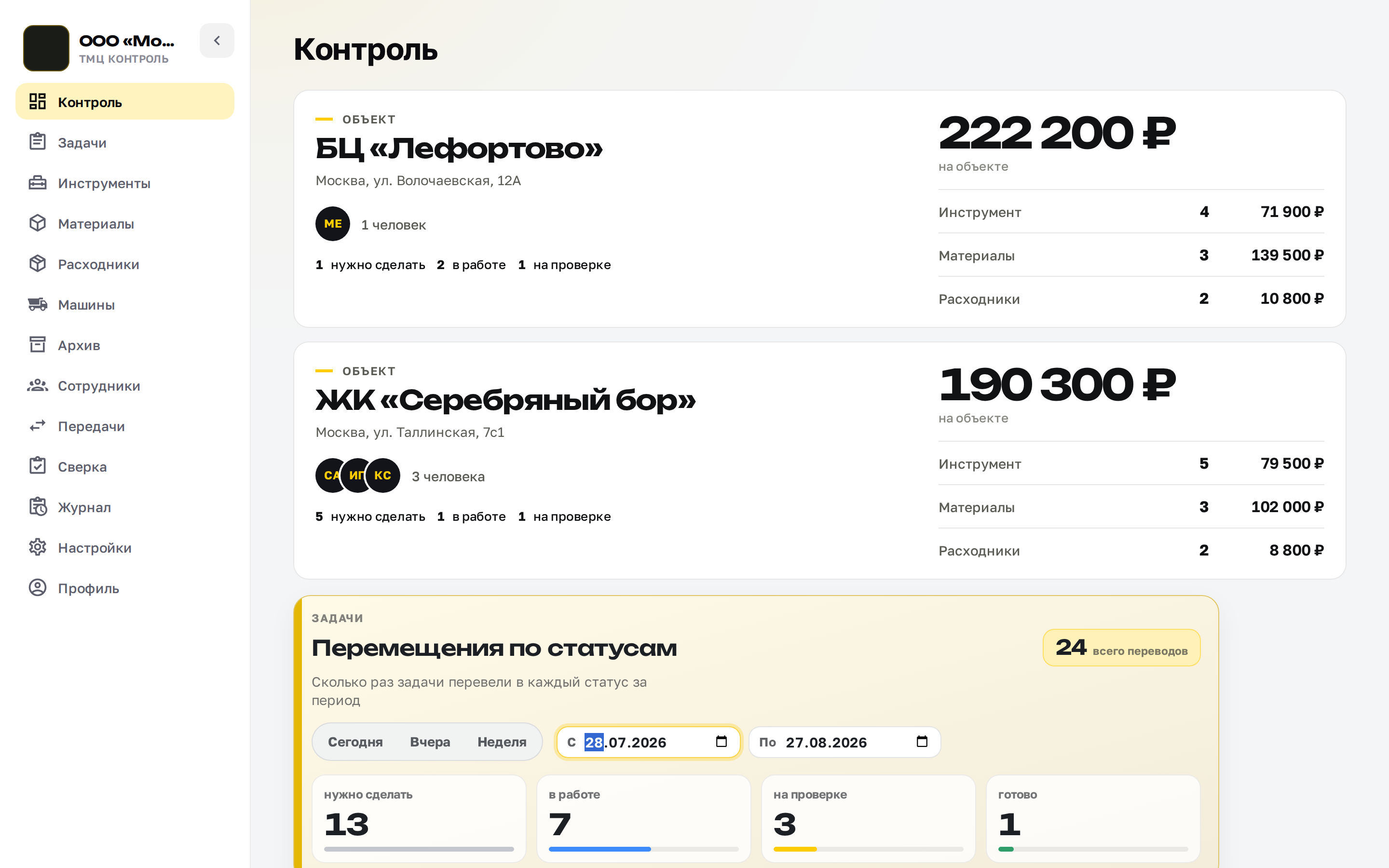Open calendar picker for end date По

[x=922, y=742]
